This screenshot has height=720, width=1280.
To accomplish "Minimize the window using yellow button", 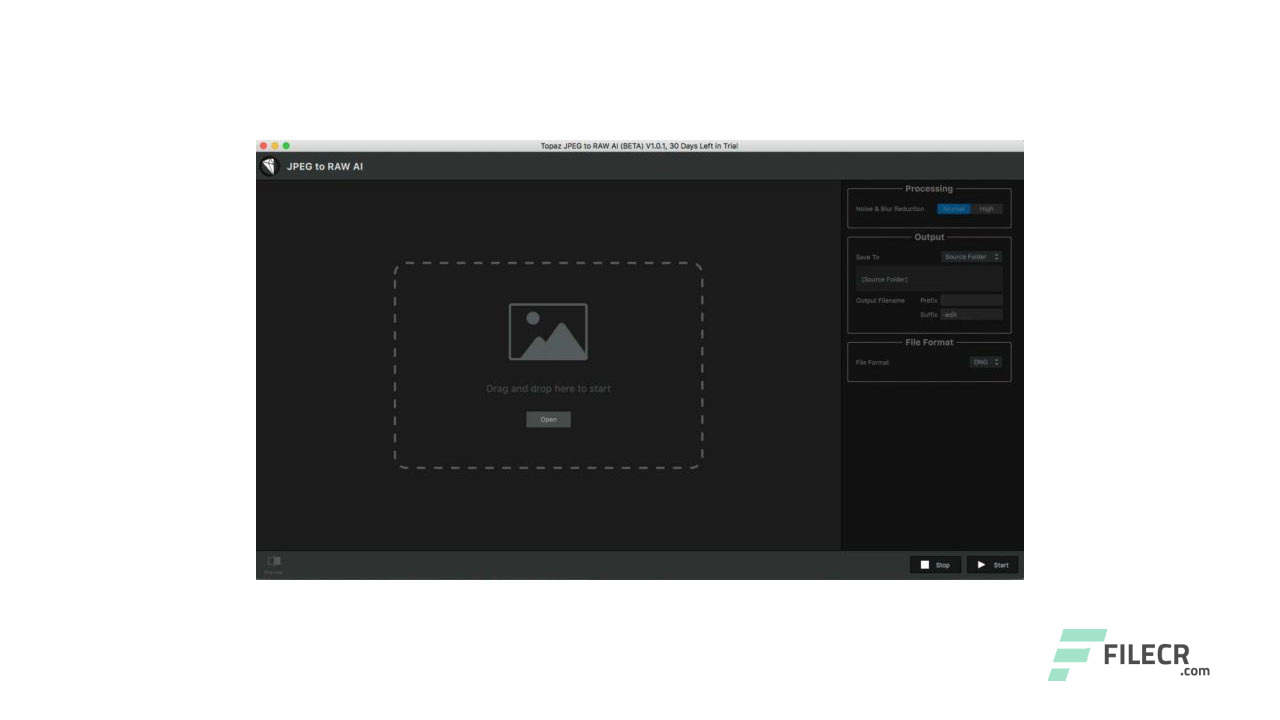I will coord(275,146).
